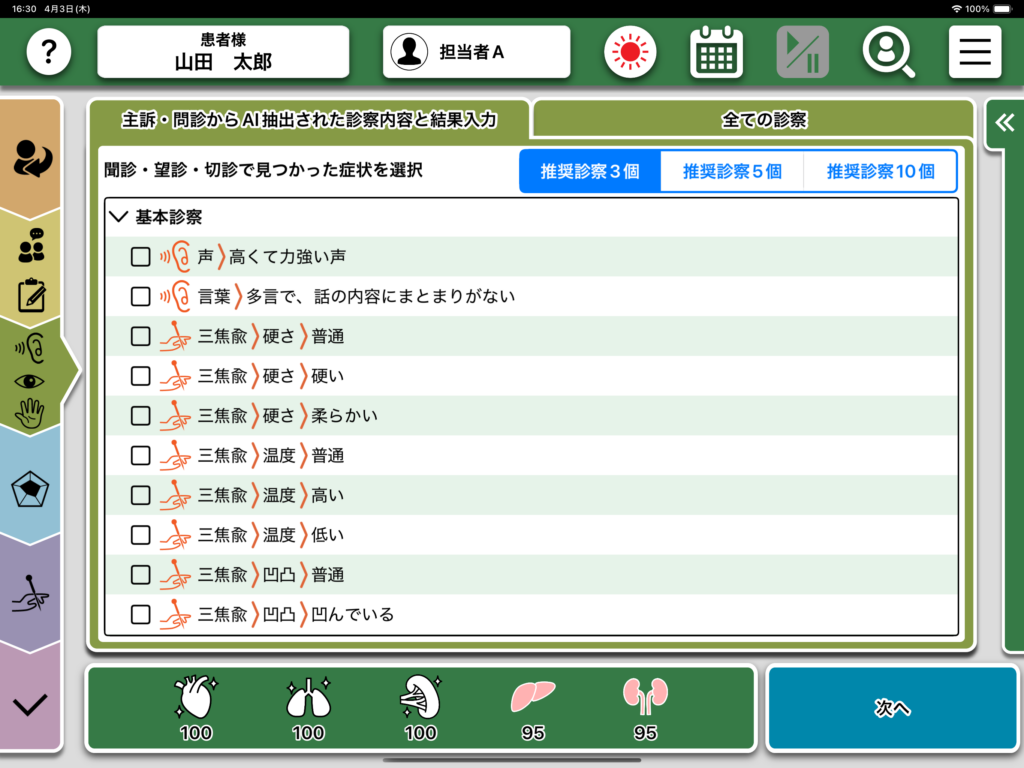Select the pentagon radar chart sidebar icon
This screenshot has height=768, width=1024.
31,490
